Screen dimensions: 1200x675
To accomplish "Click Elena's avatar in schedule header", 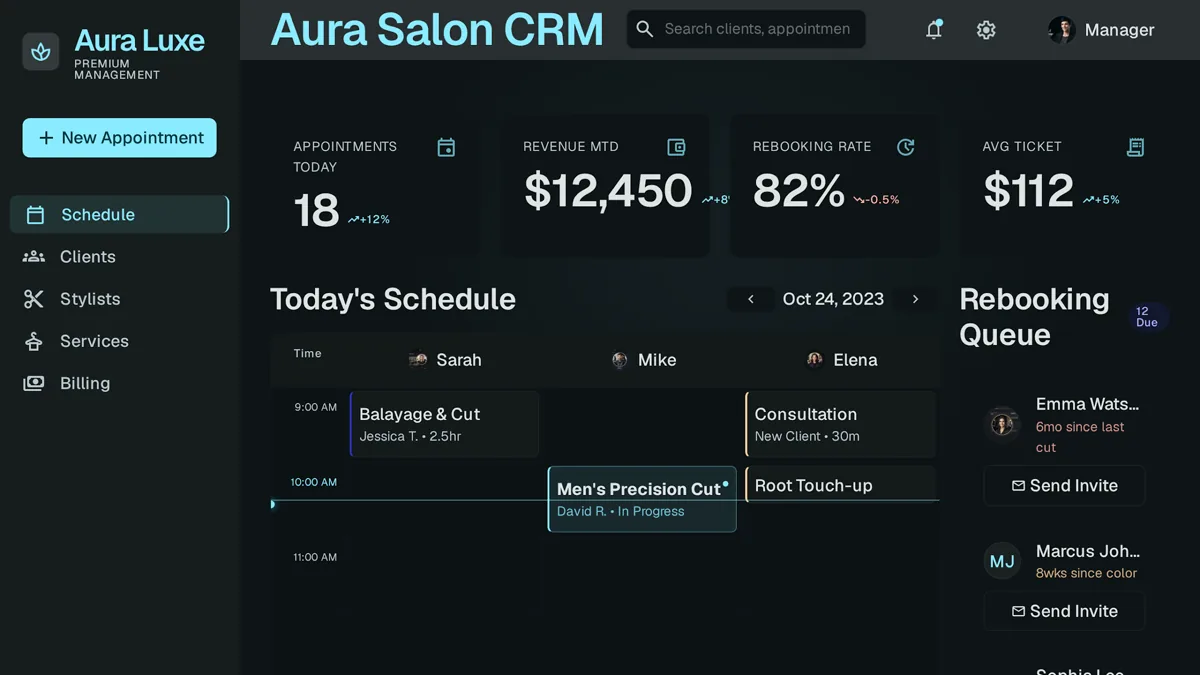I will [x=815, y=360].
